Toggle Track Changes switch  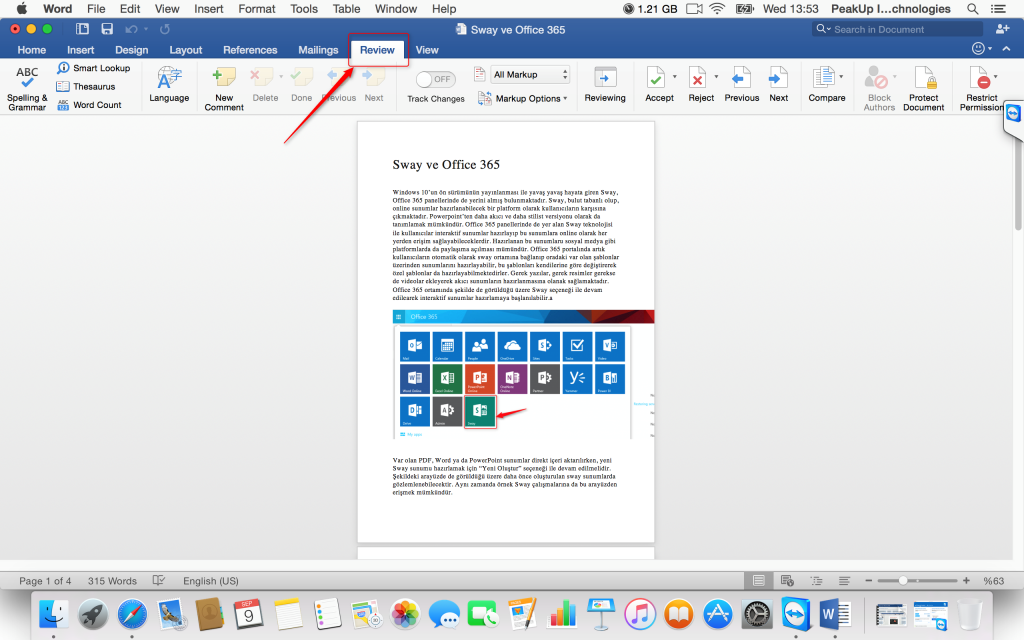tap(436, 79)
